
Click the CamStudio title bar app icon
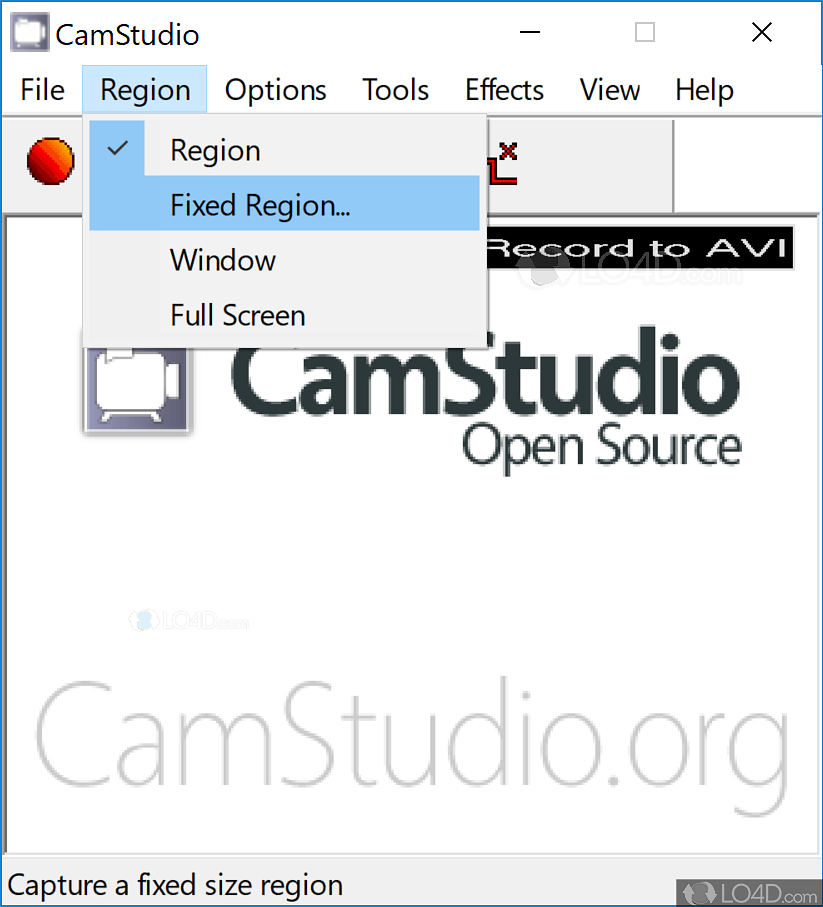tap(29, 32)
